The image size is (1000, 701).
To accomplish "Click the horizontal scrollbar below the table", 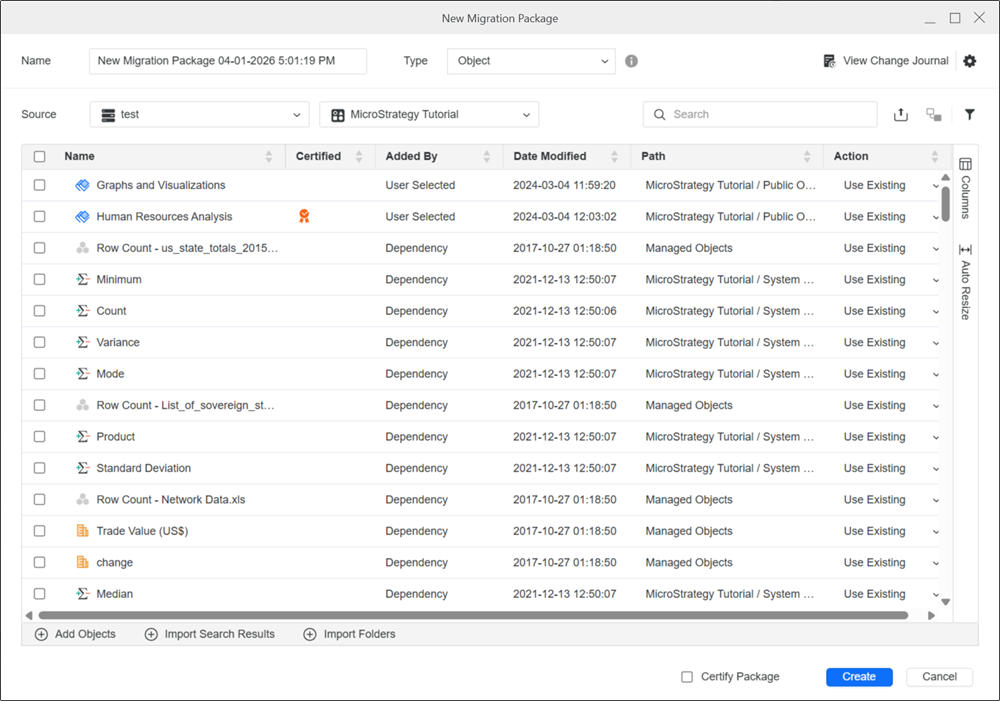I will coord(470,616).
